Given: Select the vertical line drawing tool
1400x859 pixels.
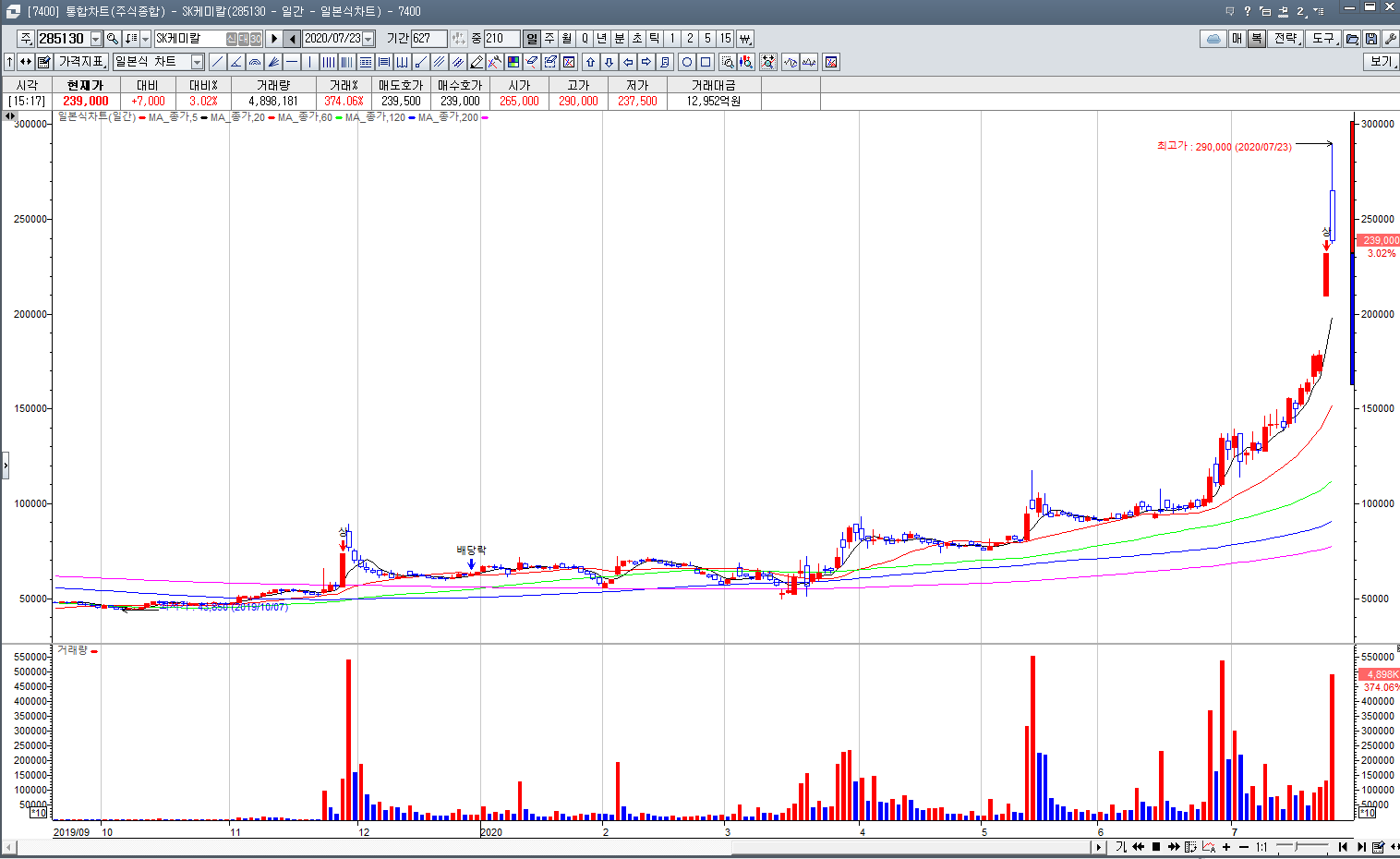Looking at the screenshot, I should pyautogui.click(x=310, y=62).
